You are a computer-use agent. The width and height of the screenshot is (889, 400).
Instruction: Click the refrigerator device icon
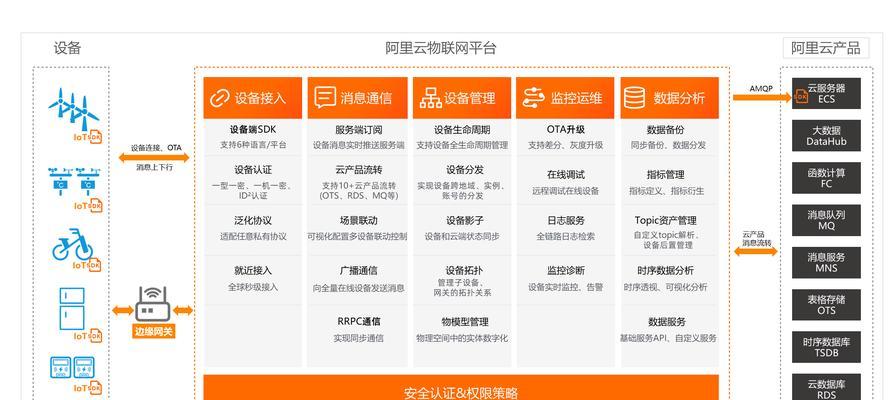pyautogui.click(x=72, y=309)
